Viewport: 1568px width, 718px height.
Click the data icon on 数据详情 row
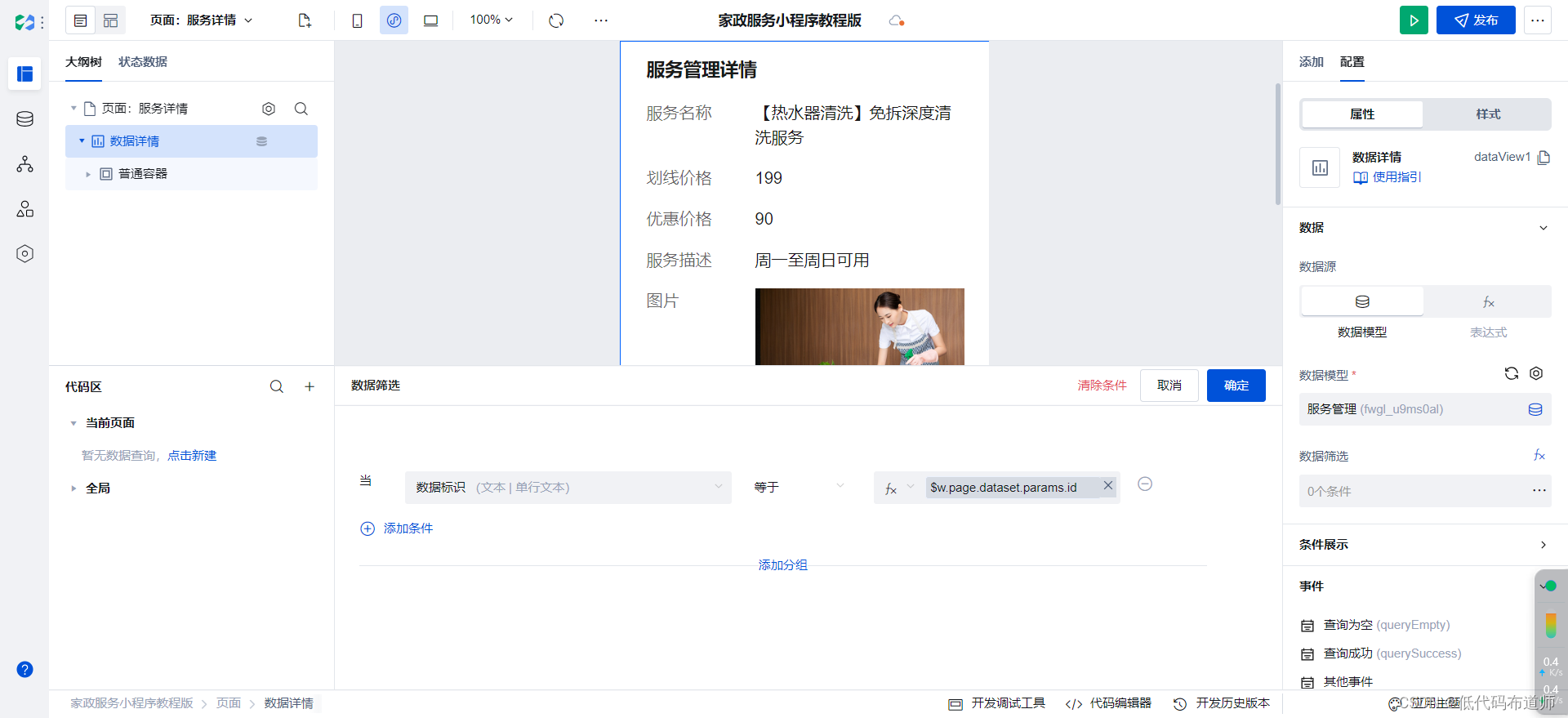(261, 141)
